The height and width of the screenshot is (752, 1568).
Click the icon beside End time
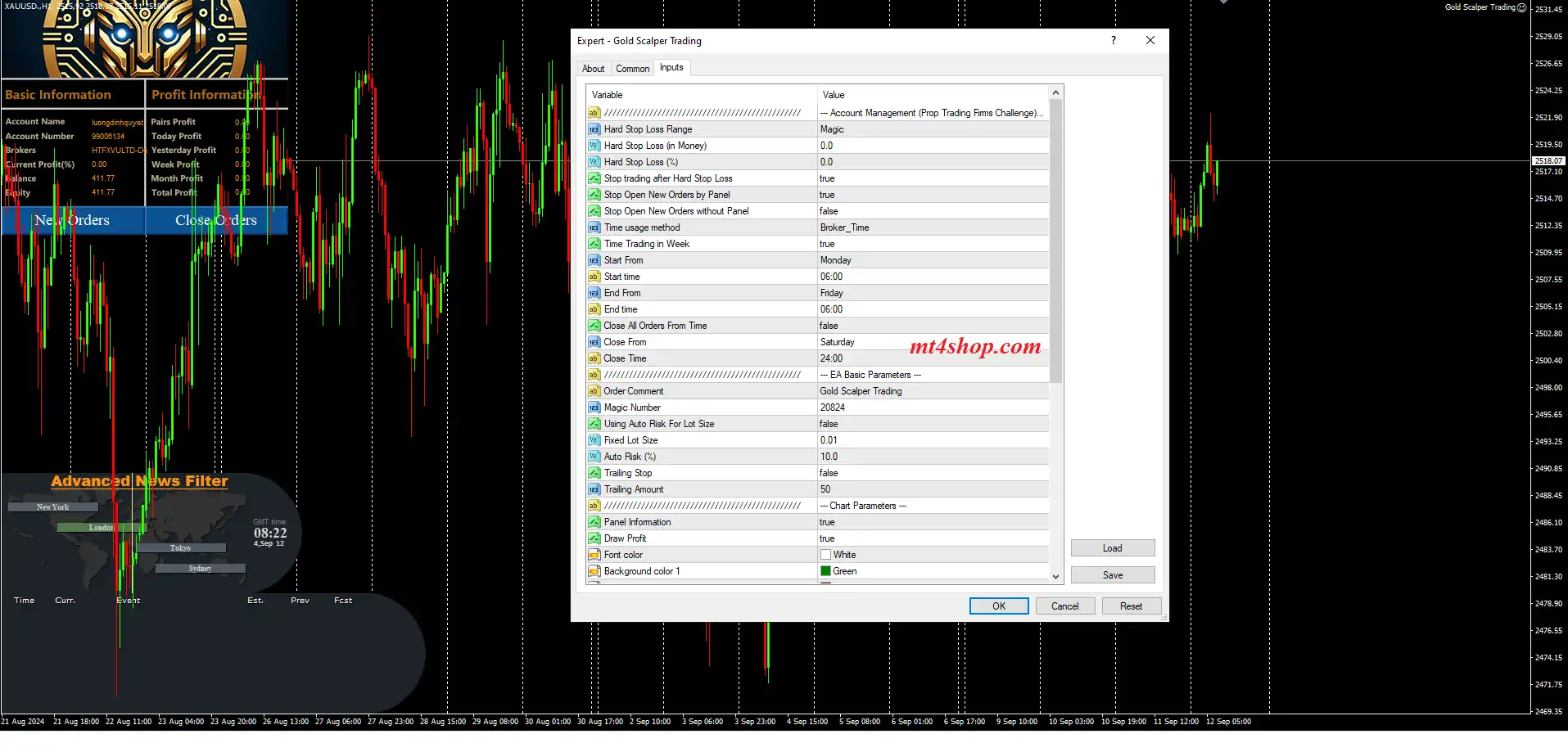point(594,309)
